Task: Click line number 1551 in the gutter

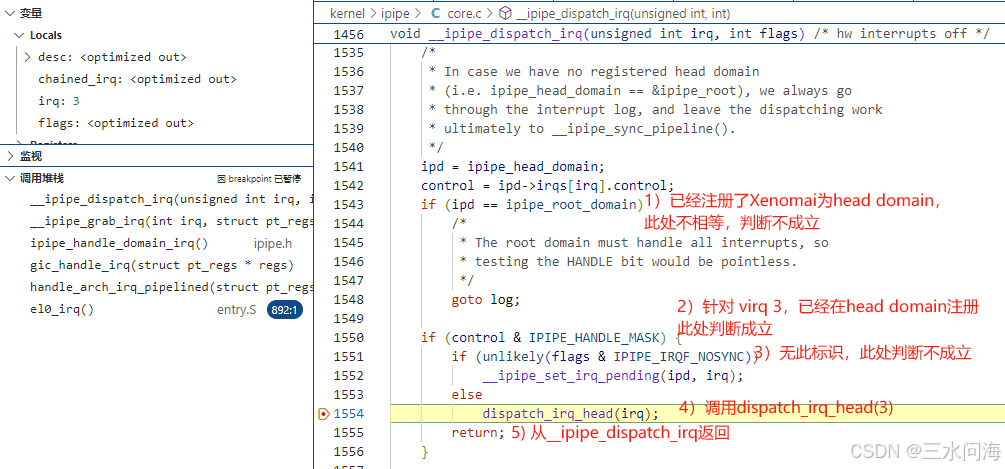Action: pyautogui.click(x=348, y=357)
